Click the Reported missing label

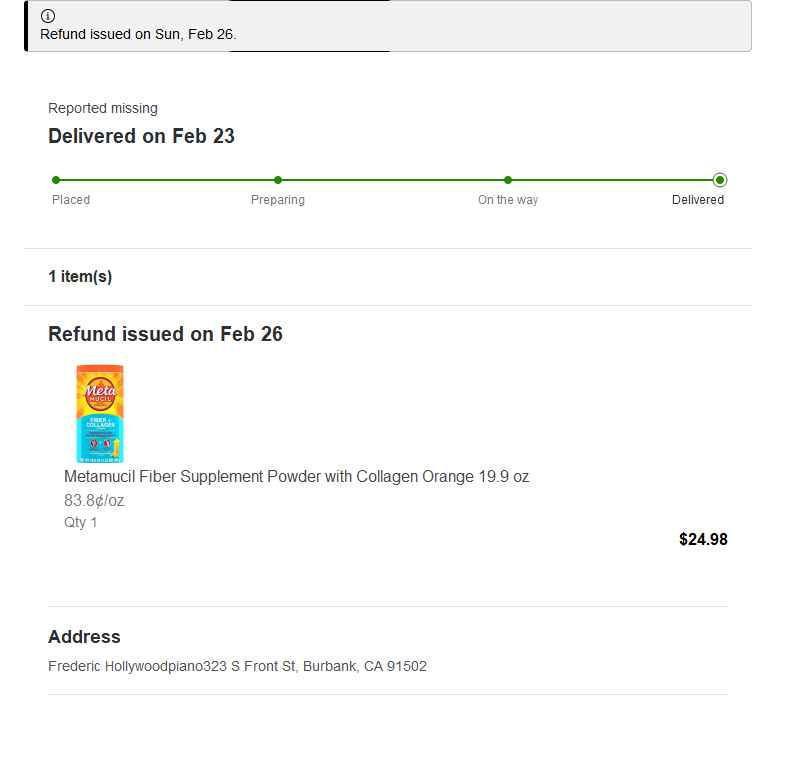point(103,108)
